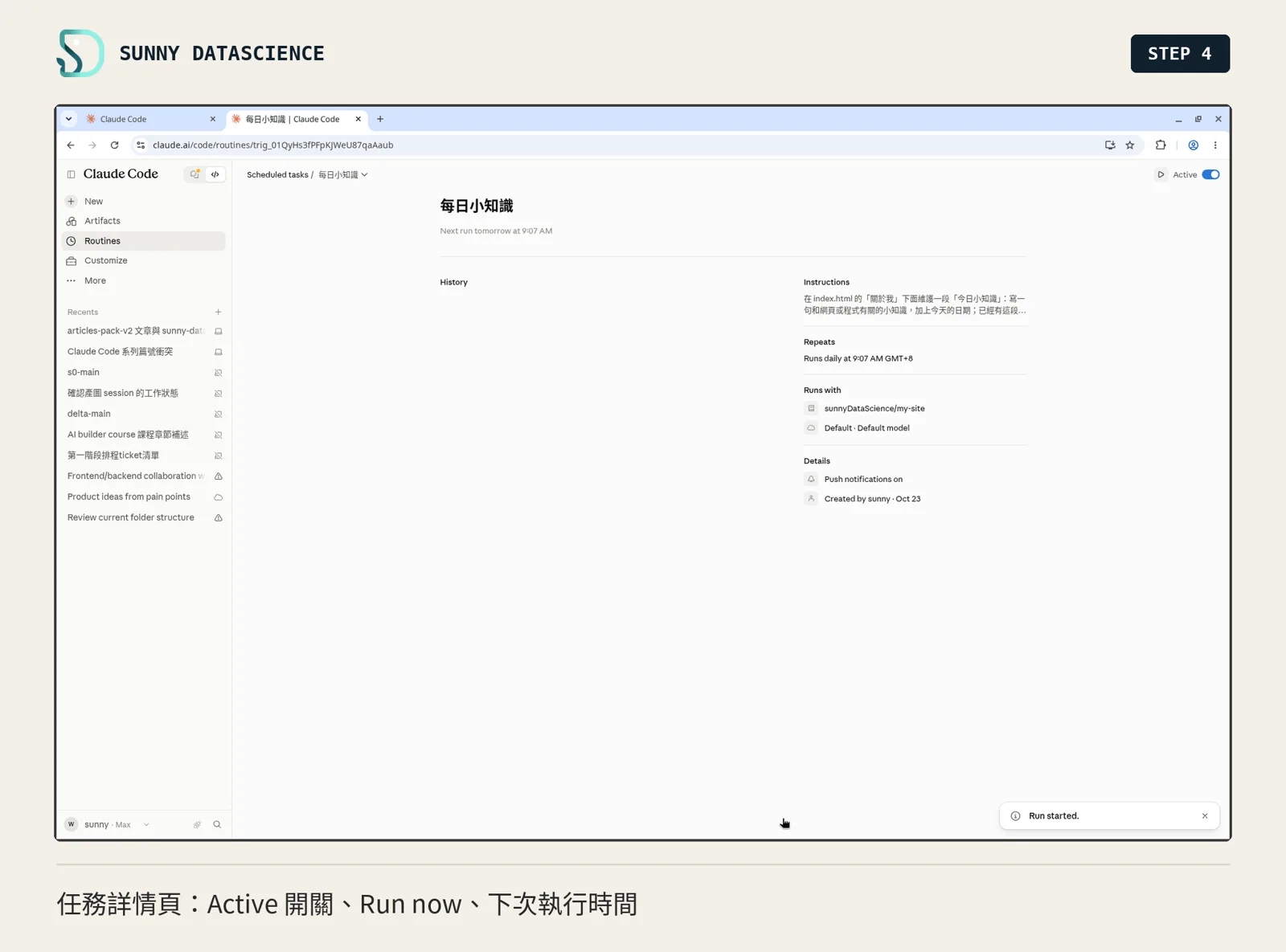This screenshot has width=1286, height=952.
Task: Dismiss the 'Run started.' notification
Action: click(1205, 816)
